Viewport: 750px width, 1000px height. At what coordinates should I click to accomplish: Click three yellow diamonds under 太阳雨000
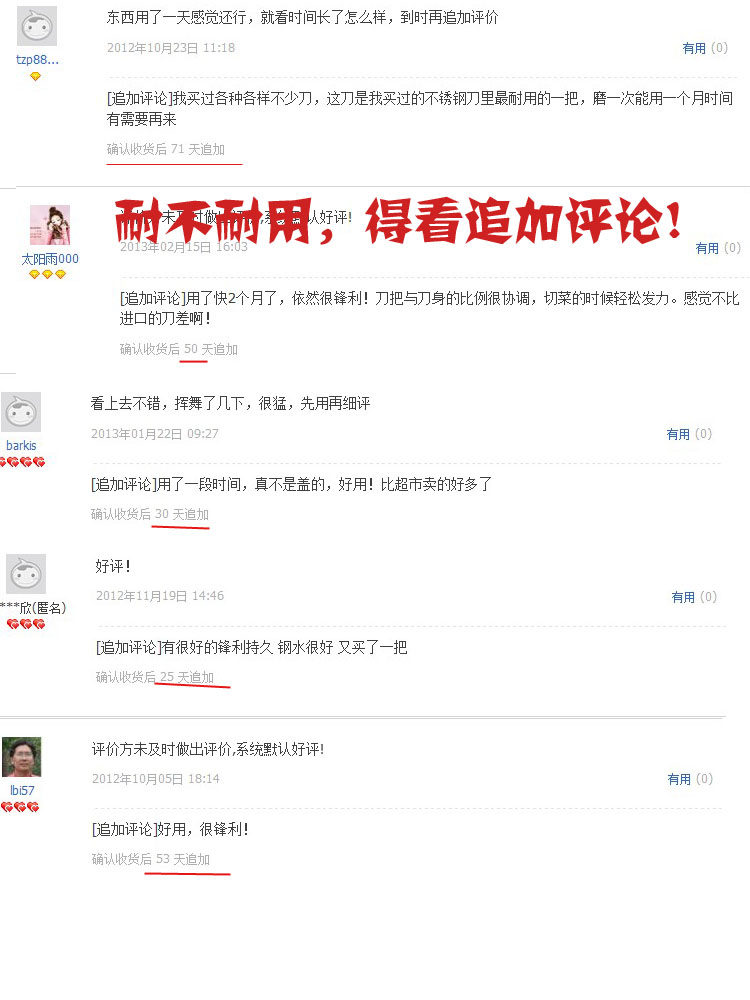click(x=47, y=274)
